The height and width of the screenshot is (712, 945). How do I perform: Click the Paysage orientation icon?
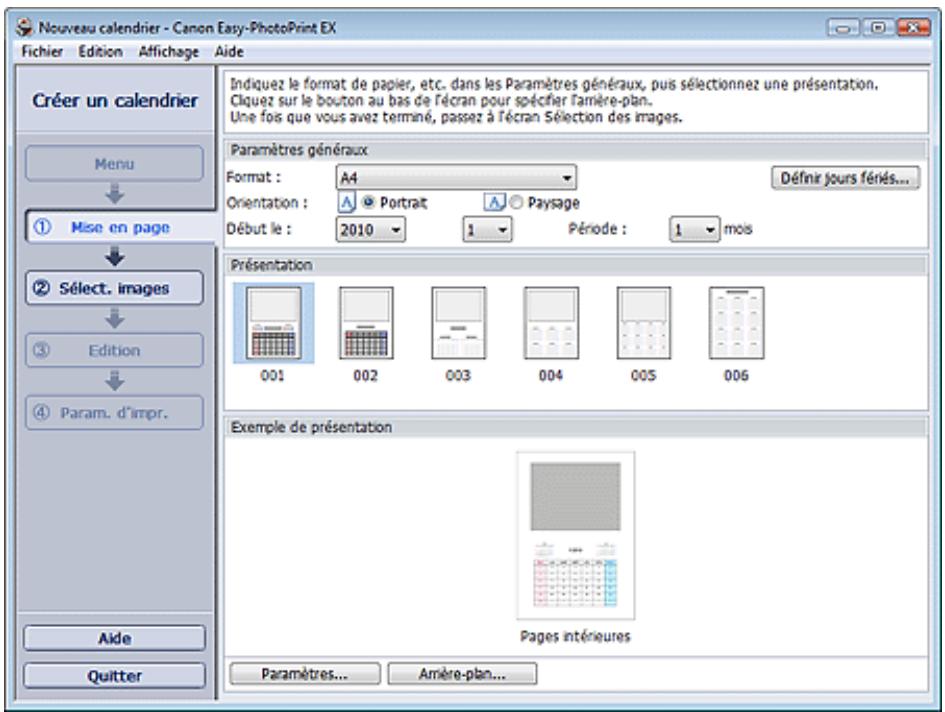(494, 203)
